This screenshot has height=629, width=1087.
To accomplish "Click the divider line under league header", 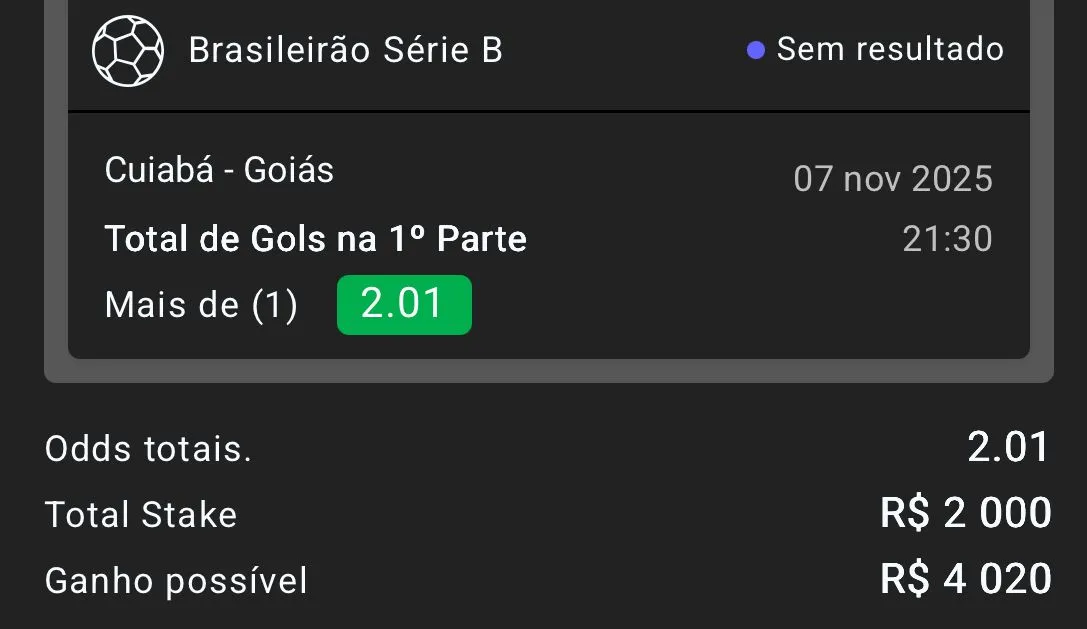I will pos(548,111).
